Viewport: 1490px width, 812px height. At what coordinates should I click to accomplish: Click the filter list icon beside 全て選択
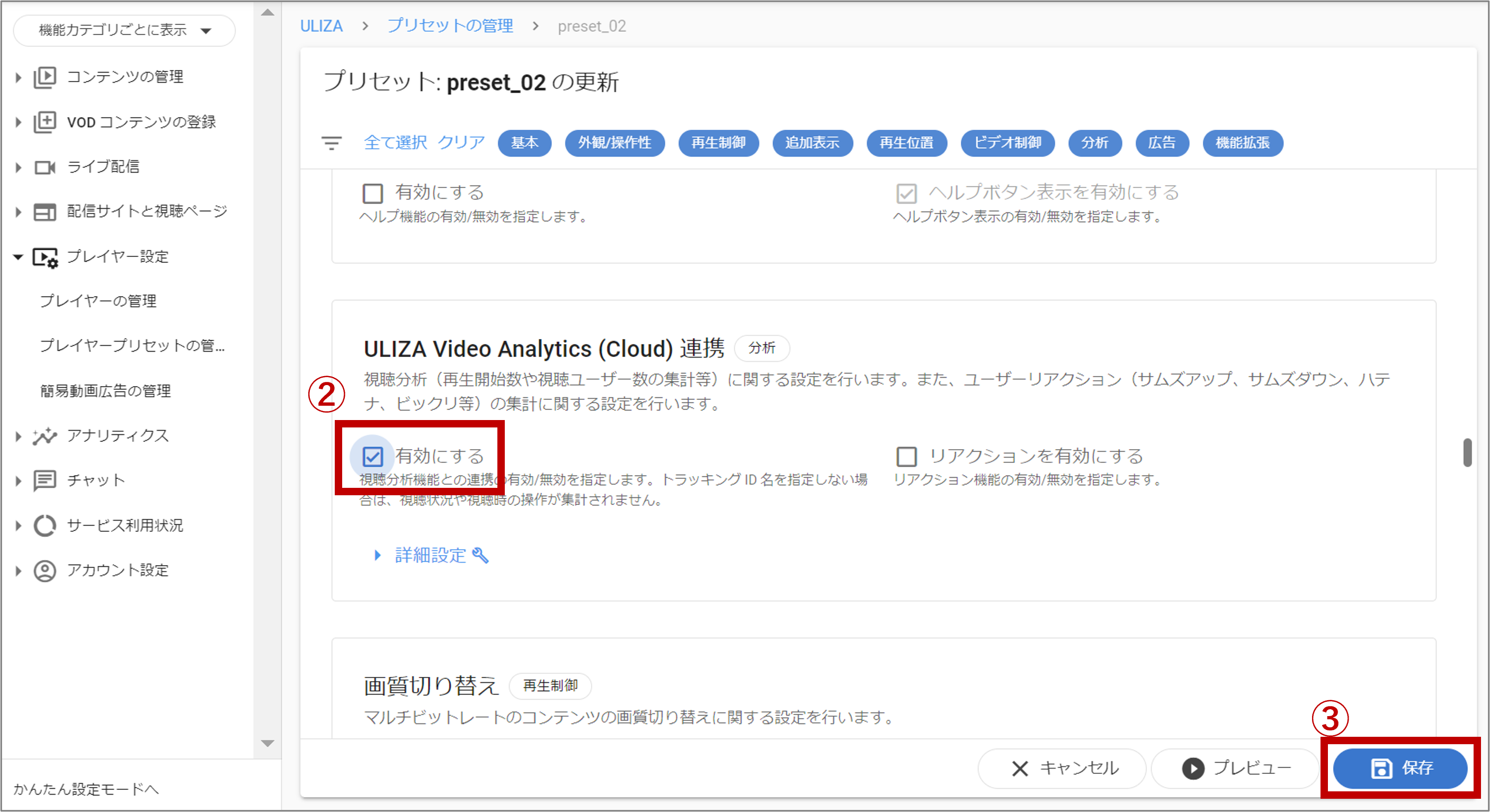[332, 143]
